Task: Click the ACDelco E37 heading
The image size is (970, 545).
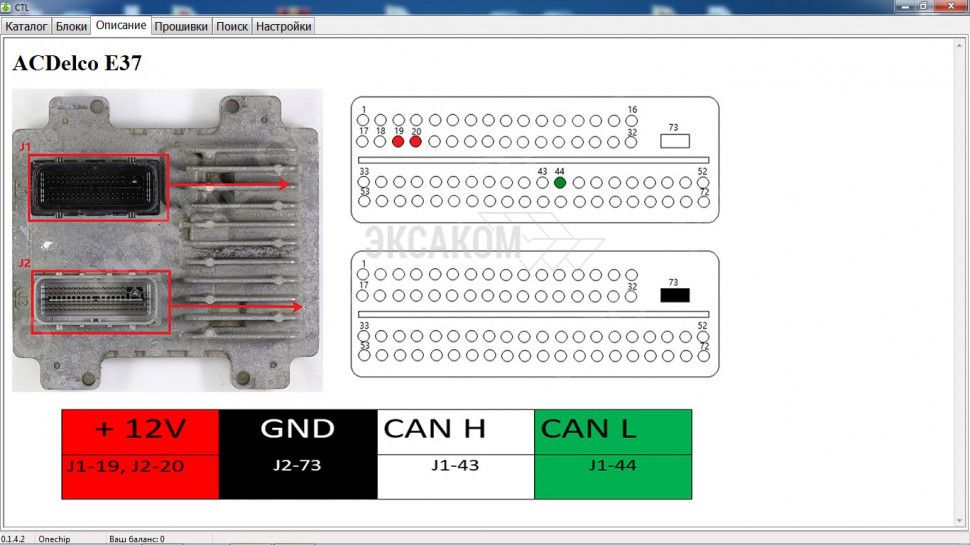Action: (77, 63)
